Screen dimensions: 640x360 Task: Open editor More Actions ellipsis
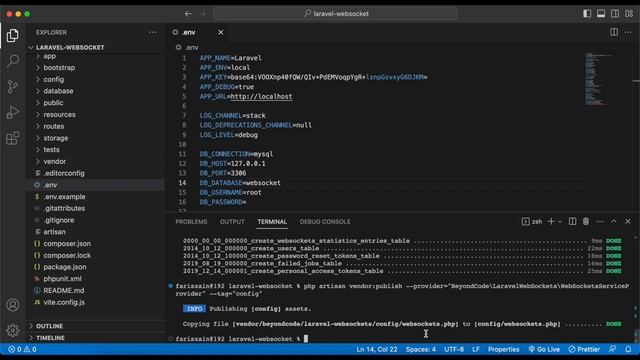tap(628, 32)
